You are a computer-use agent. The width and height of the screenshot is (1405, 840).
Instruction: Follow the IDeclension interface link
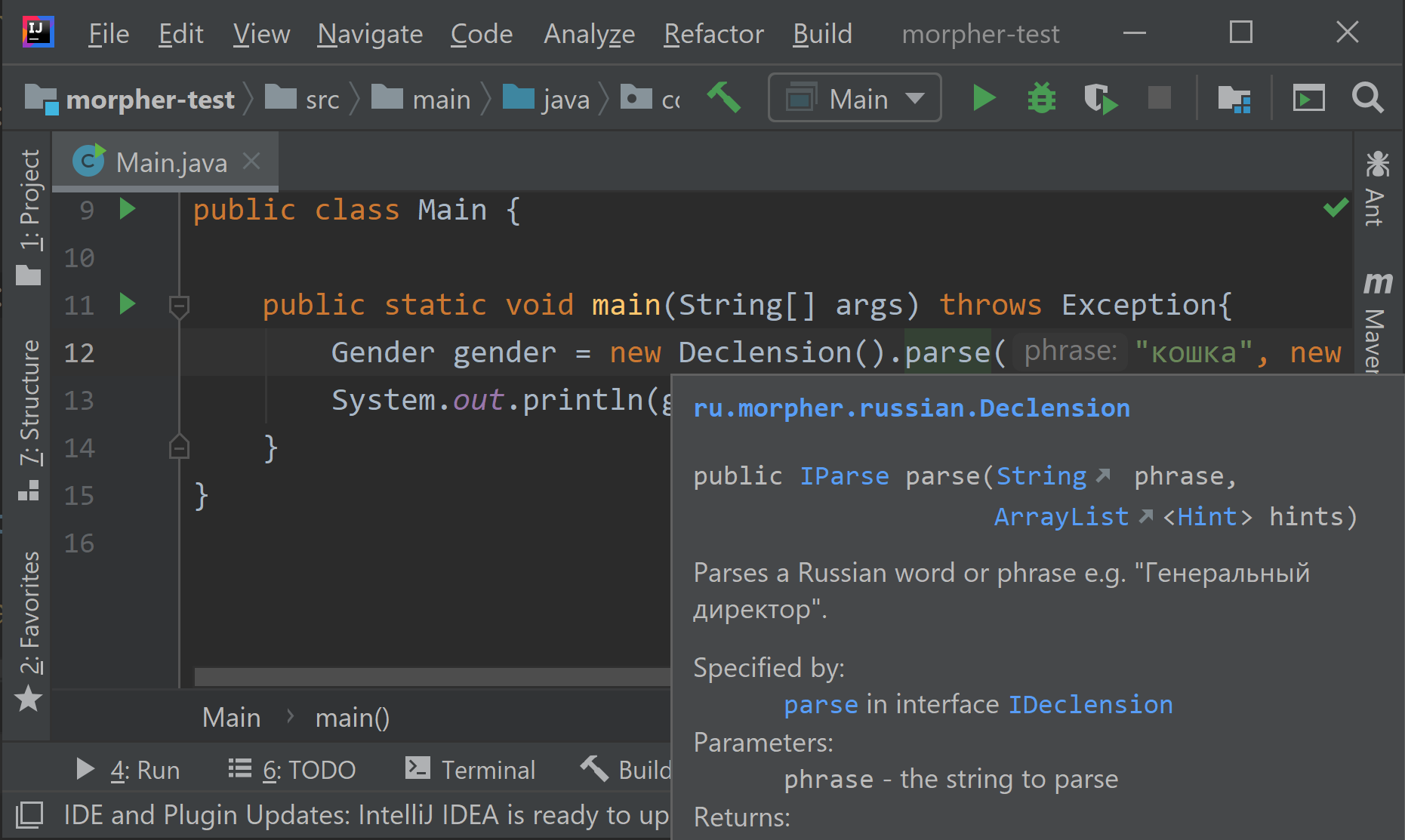[1090, 703]
